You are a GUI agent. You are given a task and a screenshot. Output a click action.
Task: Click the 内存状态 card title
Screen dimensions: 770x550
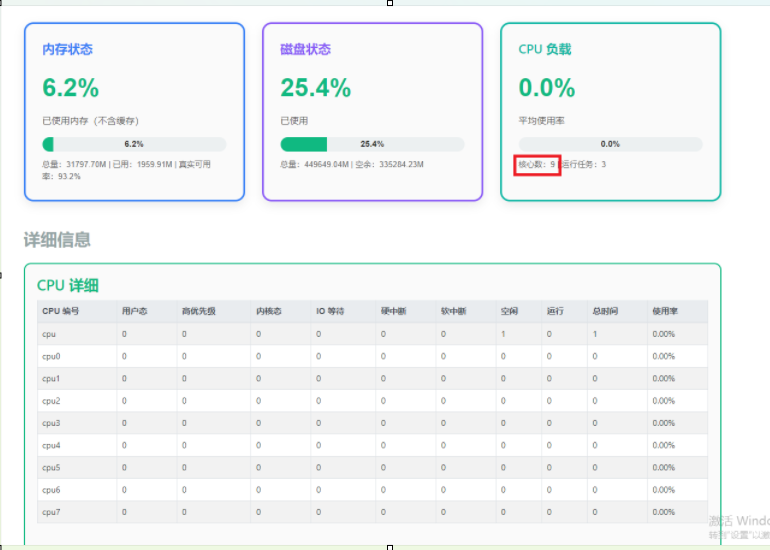pos(67,49)
